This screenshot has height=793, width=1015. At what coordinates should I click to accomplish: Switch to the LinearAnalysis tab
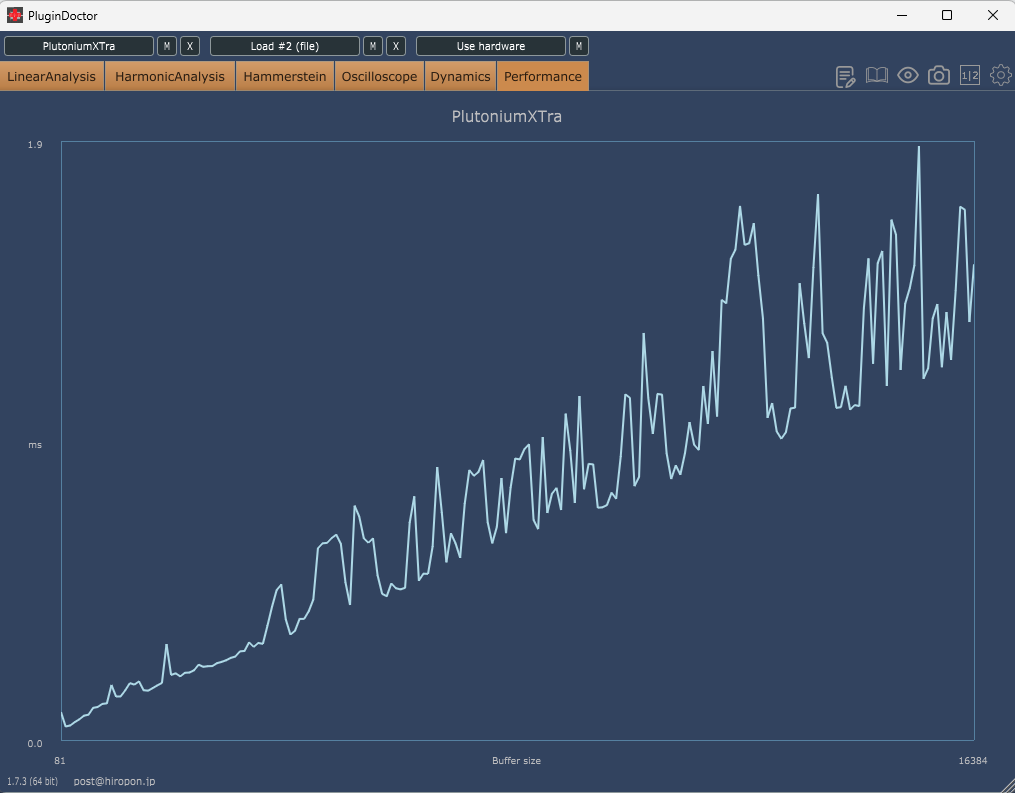52,76
